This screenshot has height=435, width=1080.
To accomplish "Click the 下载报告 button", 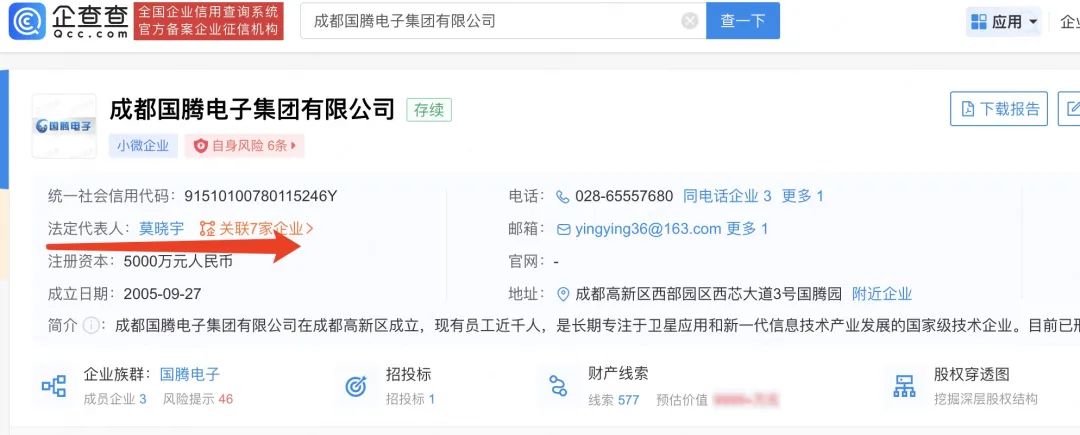I will (x=999, y=109).
